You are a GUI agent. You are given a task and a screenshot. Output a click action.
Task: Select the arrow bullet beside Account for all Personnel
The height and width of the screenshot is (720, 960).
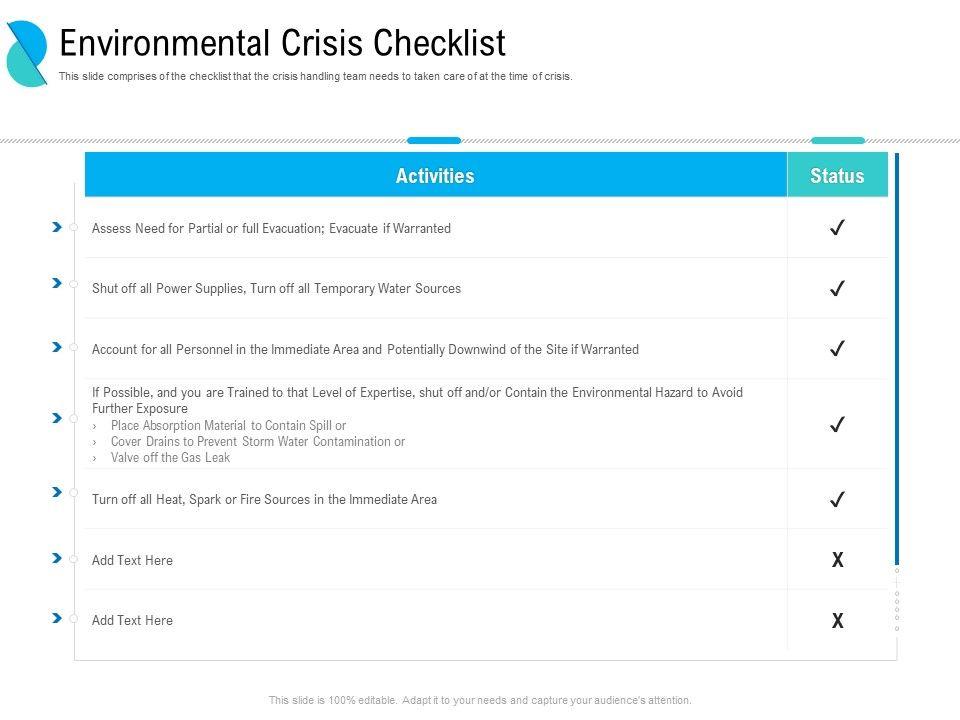click(57, 347)
